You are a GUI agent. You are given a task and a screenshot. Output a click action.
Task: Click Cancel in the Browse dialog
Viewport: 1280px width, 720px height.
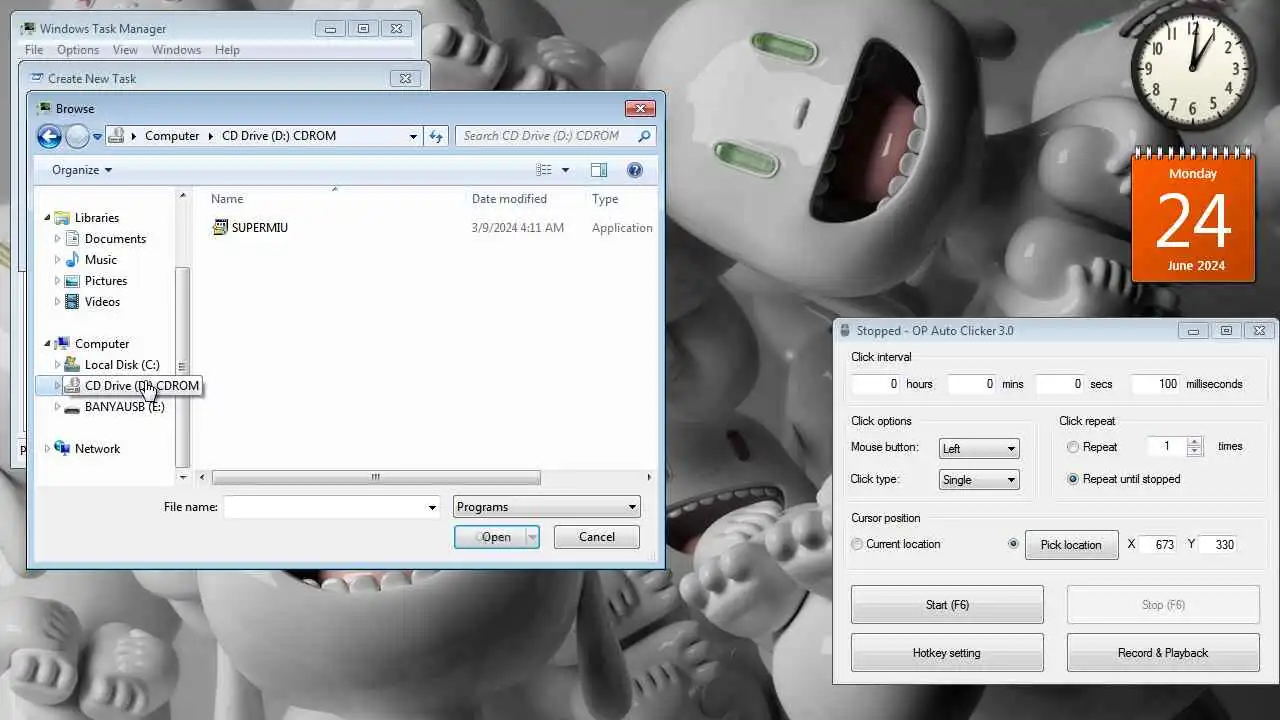click(x=597, y=537)
